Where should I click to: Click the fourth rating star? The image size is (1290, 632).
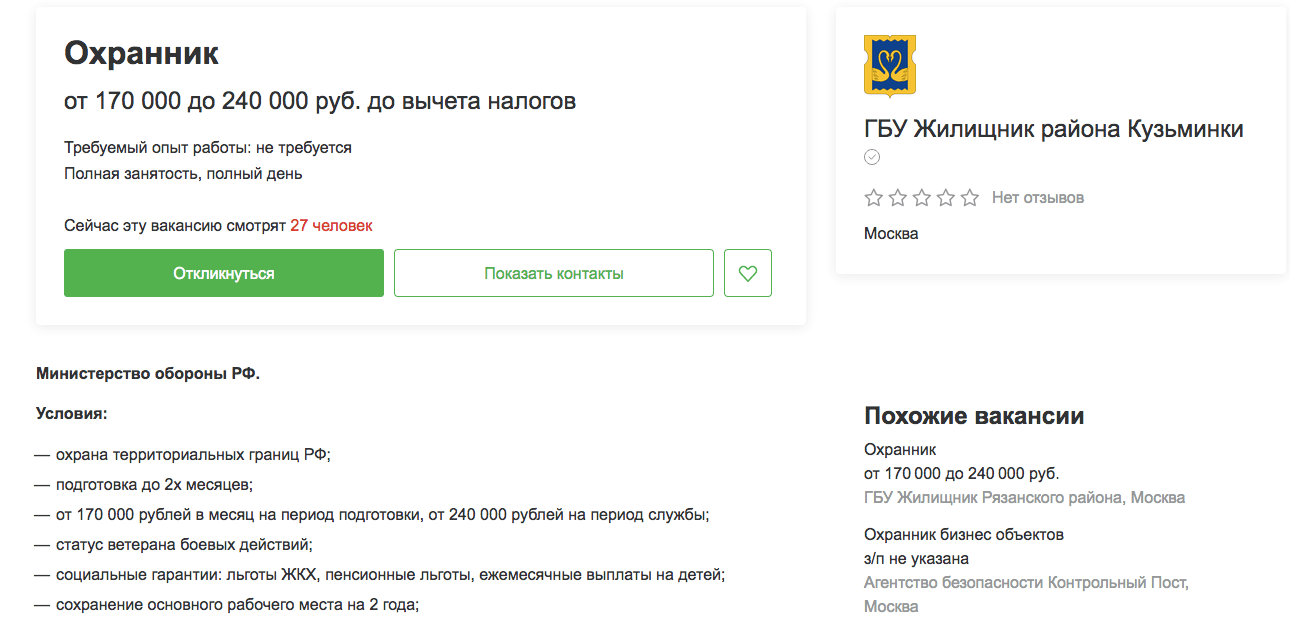(x=945, y=197)
